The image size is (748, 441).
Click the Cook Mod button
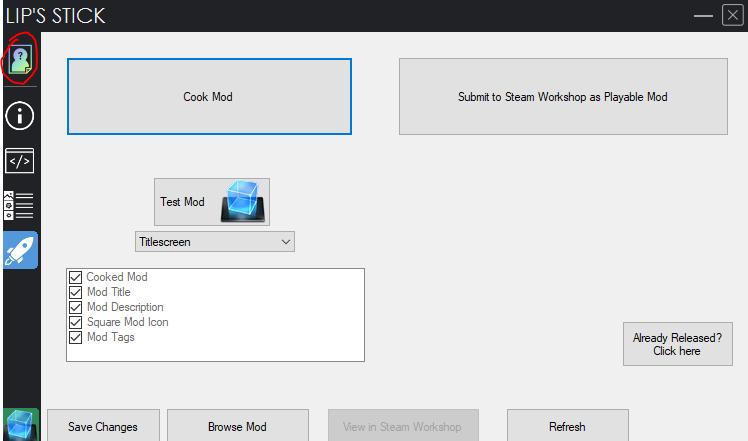click(x=209, y=96)
